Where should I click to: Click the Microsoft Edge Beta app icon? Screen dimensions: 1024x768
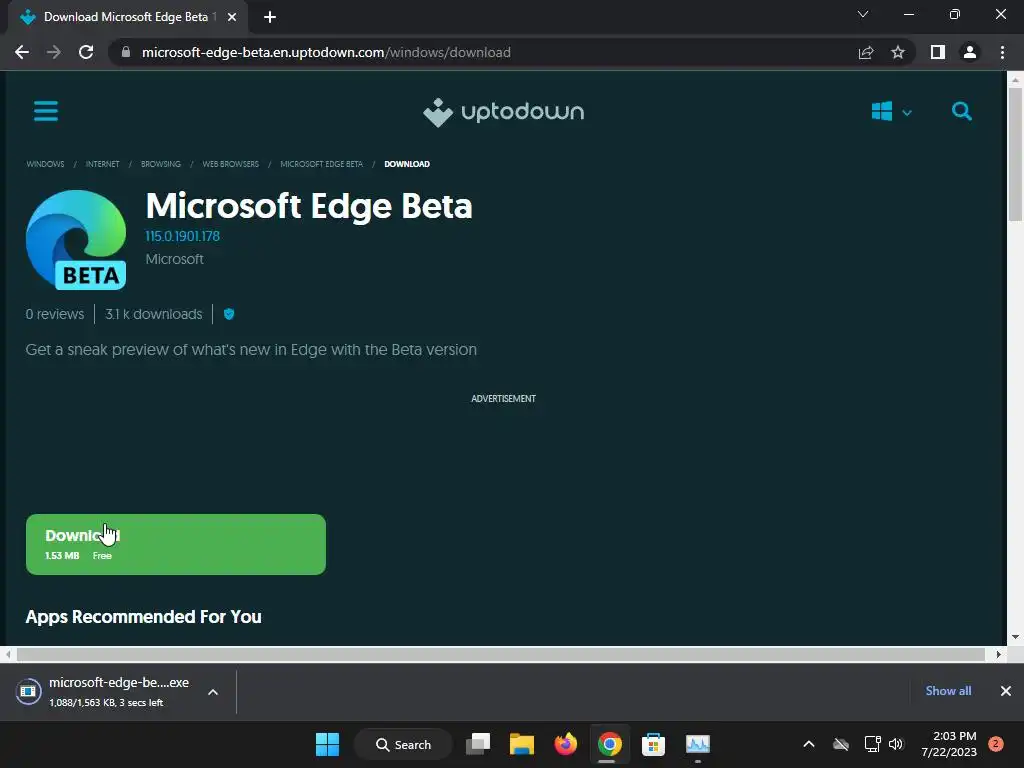pyautogui.click(x=76, y=240)
